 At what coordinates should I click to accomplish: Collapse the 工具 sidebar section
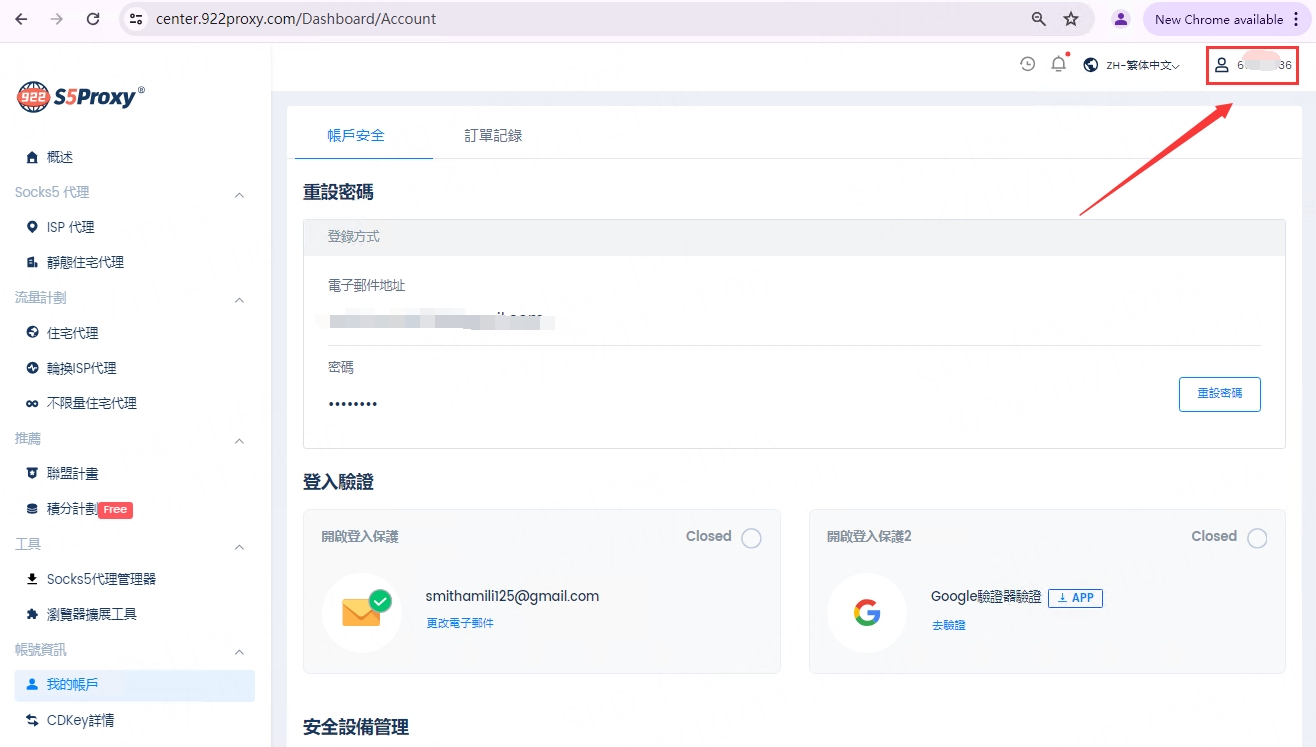239,546
